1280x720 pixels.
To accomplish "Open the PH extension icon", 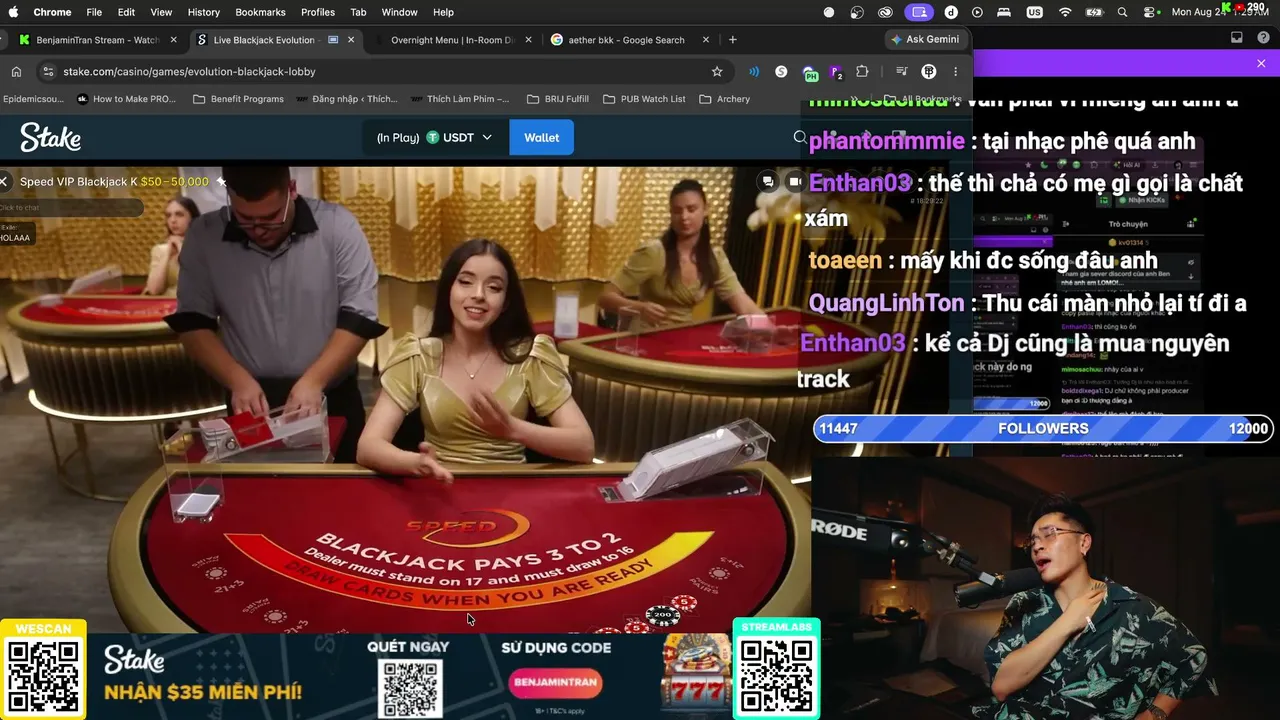I will click(x=810, y=72).
